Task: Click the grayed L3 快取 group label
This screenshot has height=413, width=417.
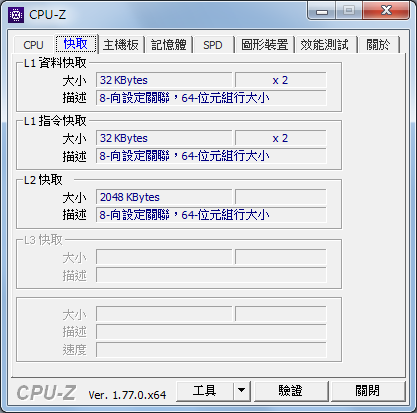Action: tap(43, 240)
